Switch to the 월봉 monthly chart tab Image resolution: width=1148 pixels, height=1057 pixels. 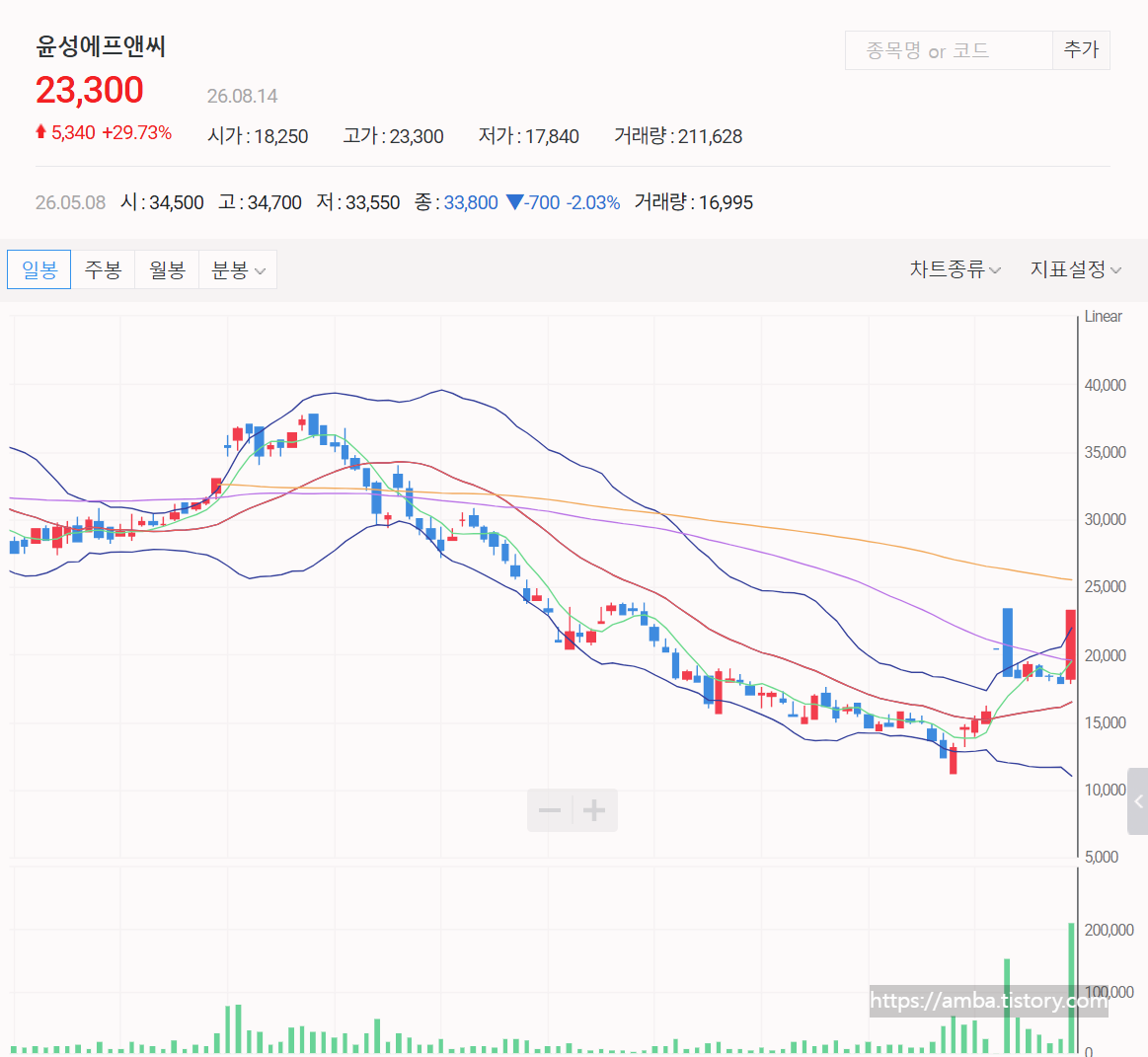(x=167, y=269)
